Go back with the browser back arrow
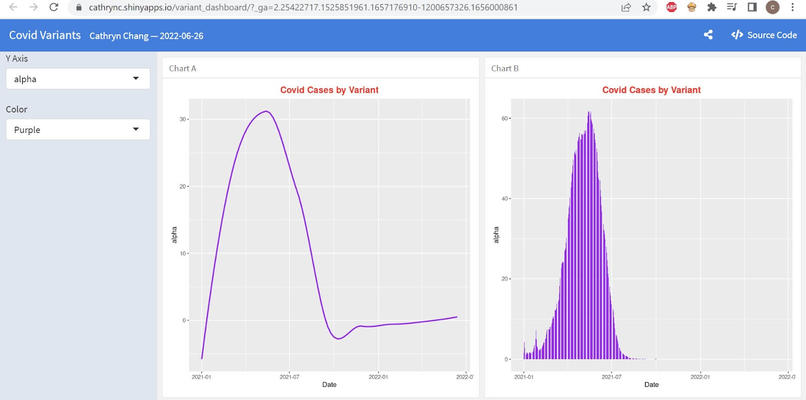This screenshot has height=400, width=806. 14,7
